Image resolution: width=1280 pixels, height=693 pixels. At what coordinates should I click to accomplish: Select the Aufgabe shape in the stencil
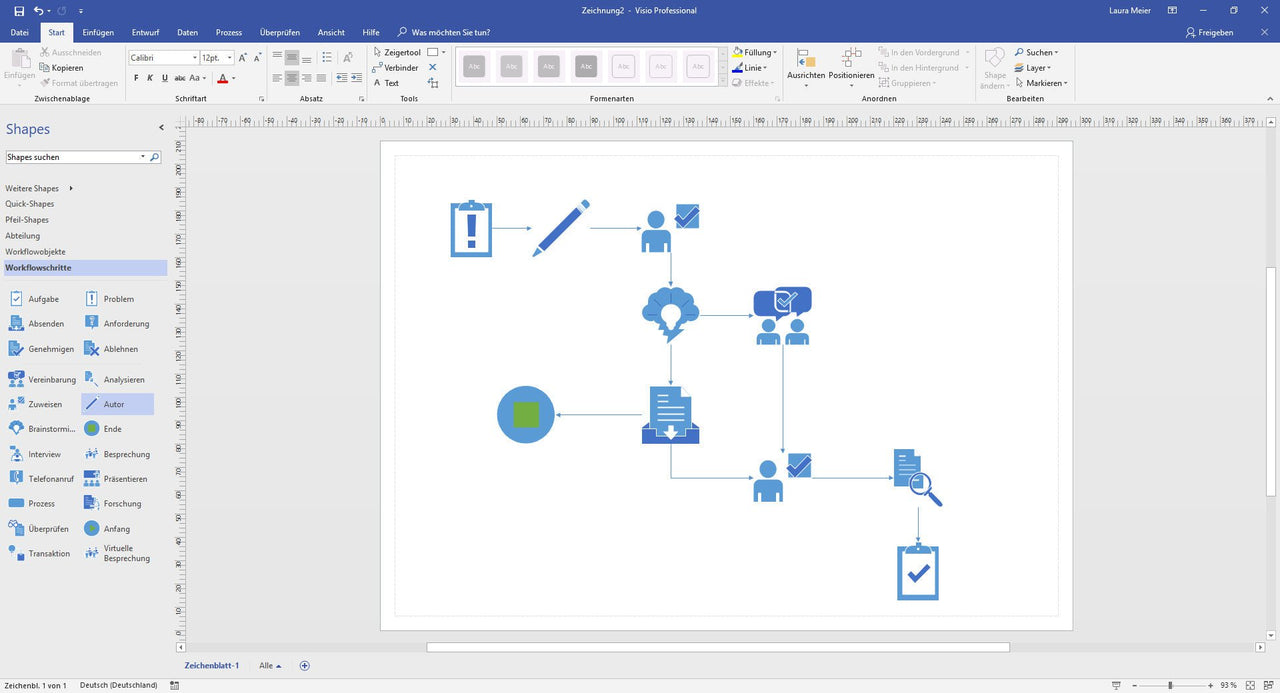pos(32,298)
